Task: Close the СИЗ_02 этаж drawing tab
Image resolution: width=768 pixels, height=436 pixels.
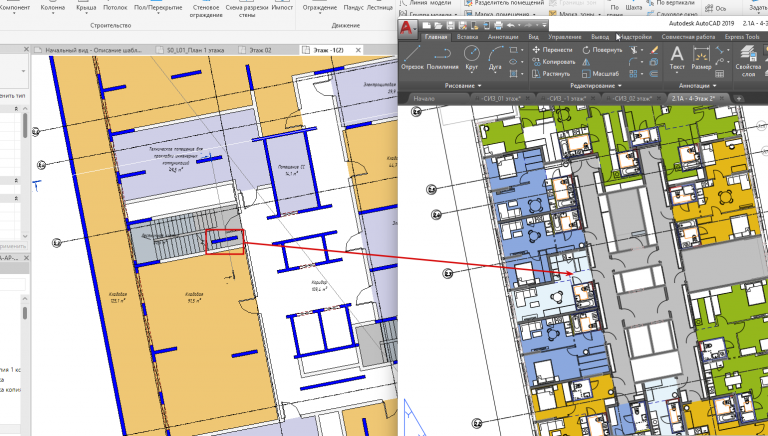Action: click(658, 98)
